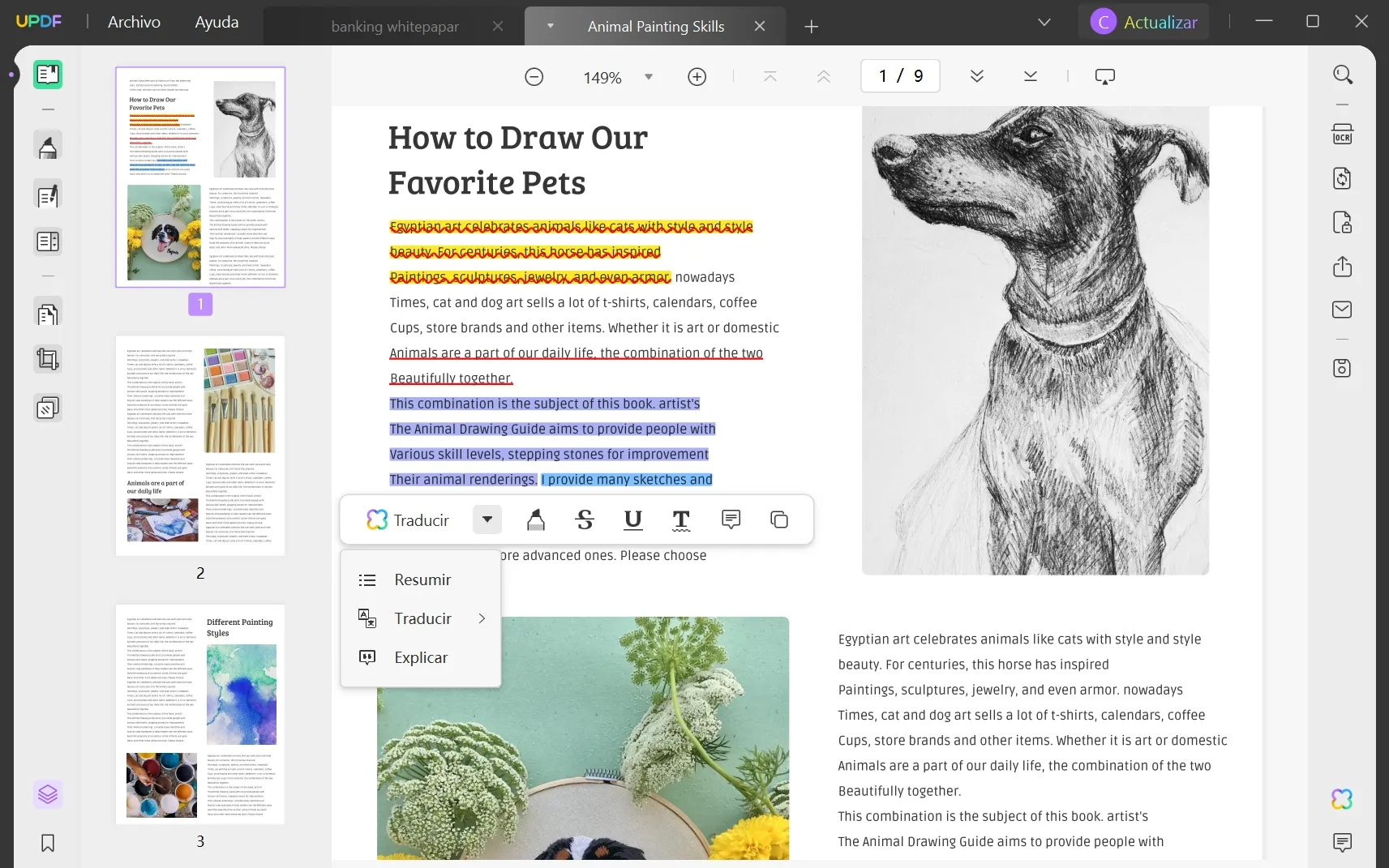1389x868 pixels.
Task: Click the dog sketch image on page
Action: [1035, 340]
